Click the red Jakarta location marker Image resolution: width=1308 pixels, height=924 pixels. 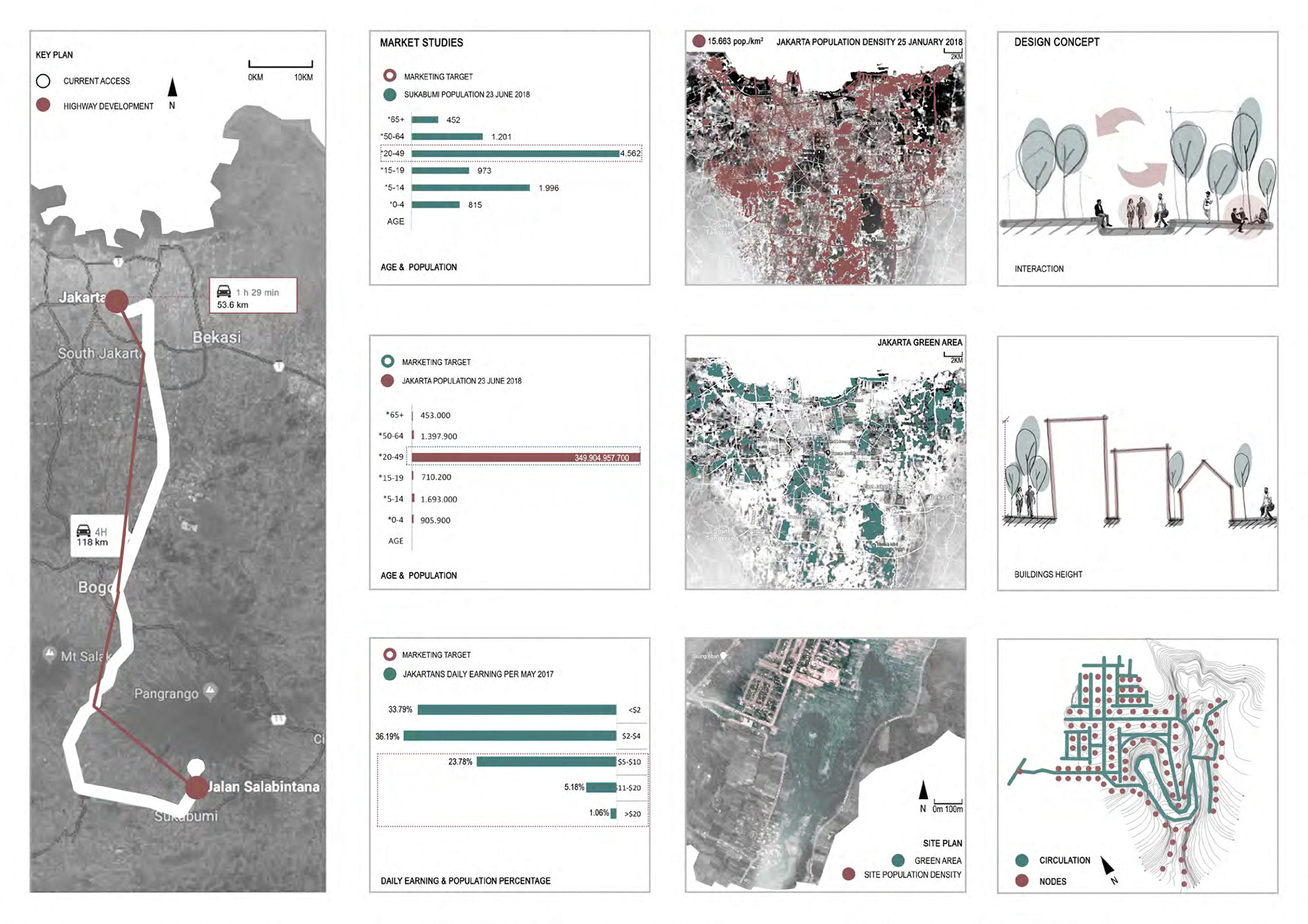[x=117, y=301]
